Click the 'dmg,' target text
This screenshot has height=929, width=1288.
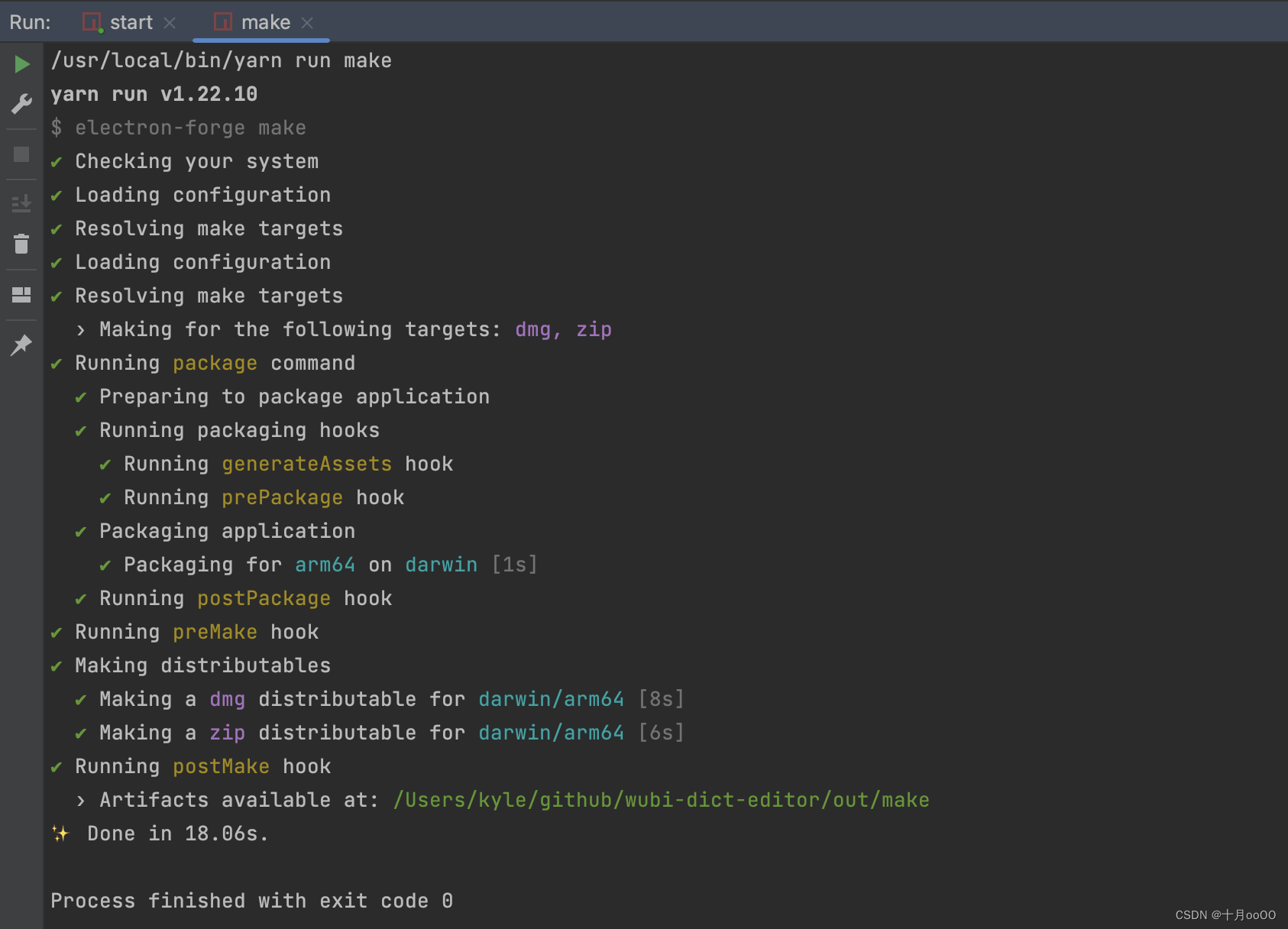(538, 329)
